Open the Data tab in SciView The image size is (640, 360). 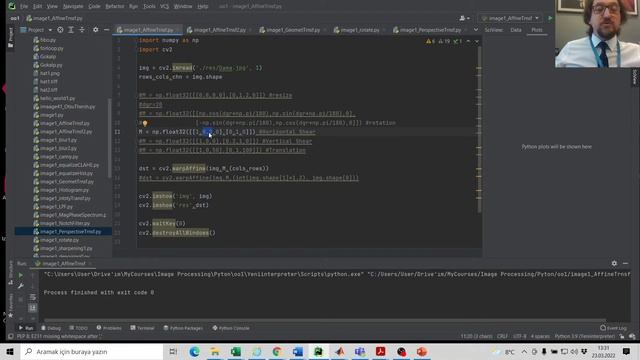pyautogui.click(x=516, y=30)
